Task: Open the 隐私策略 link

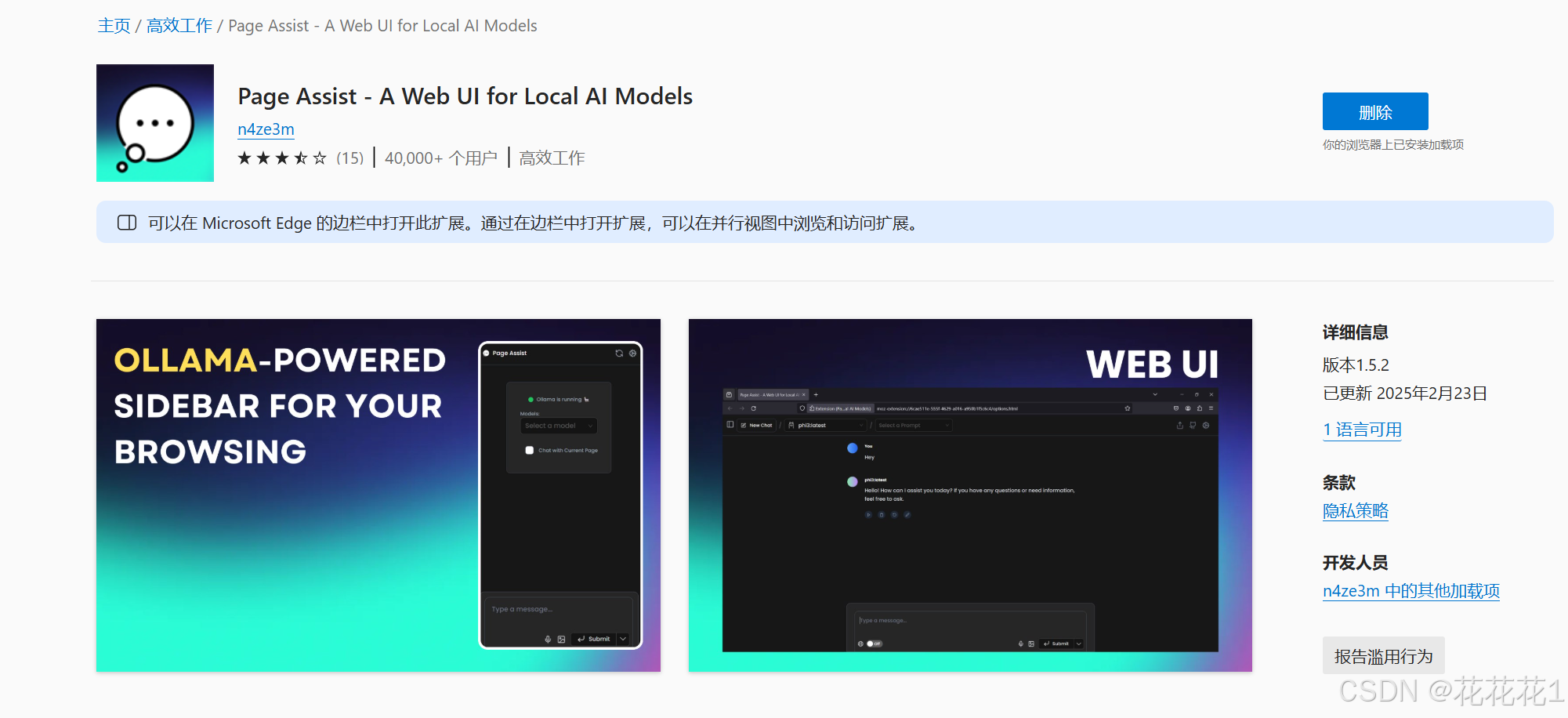Action: 1356,511
